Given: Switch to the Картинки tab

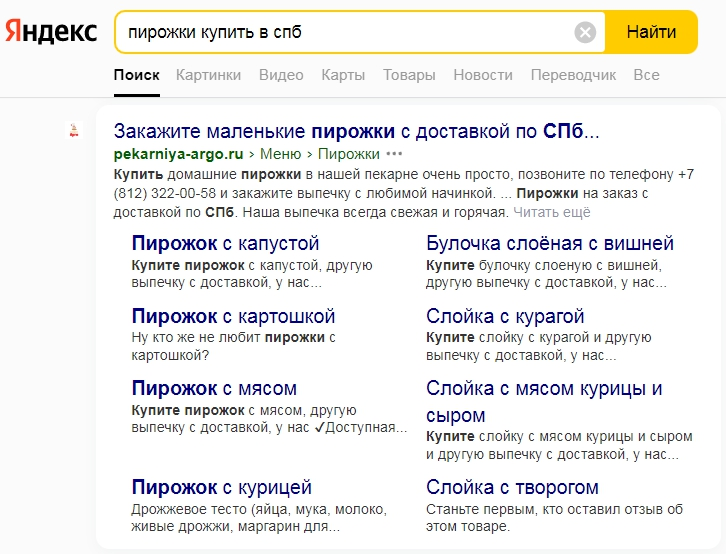Looking at the screenshot, I should [208, 75].
